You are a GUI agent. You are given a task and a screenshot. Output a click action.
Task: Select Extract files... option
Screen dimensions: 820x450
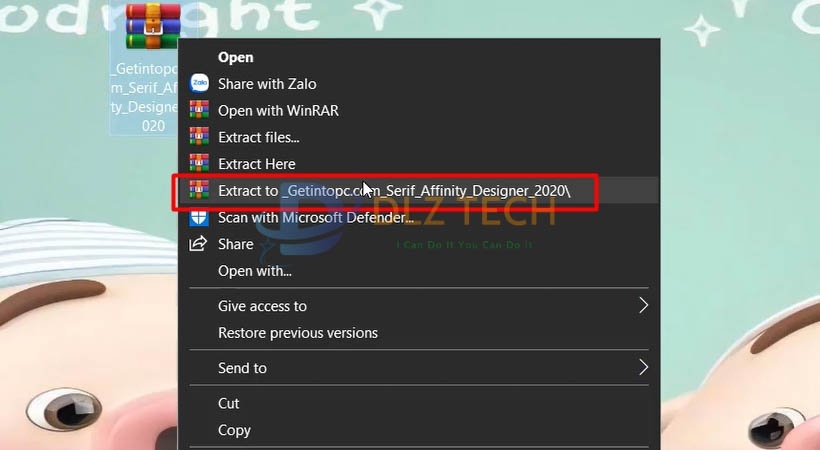coord(418,137)
